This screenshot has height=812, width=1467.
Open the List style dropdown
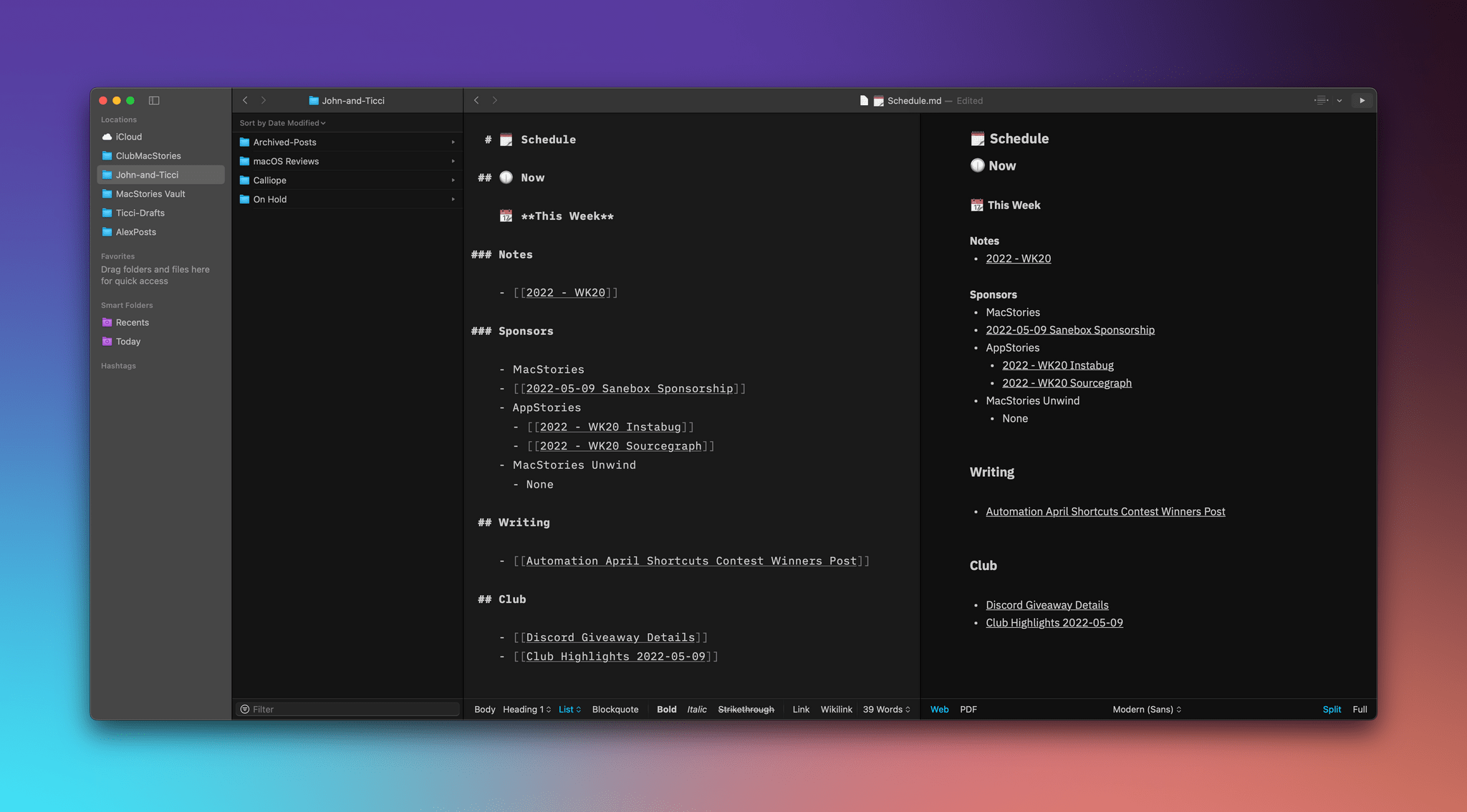point(569,709)
